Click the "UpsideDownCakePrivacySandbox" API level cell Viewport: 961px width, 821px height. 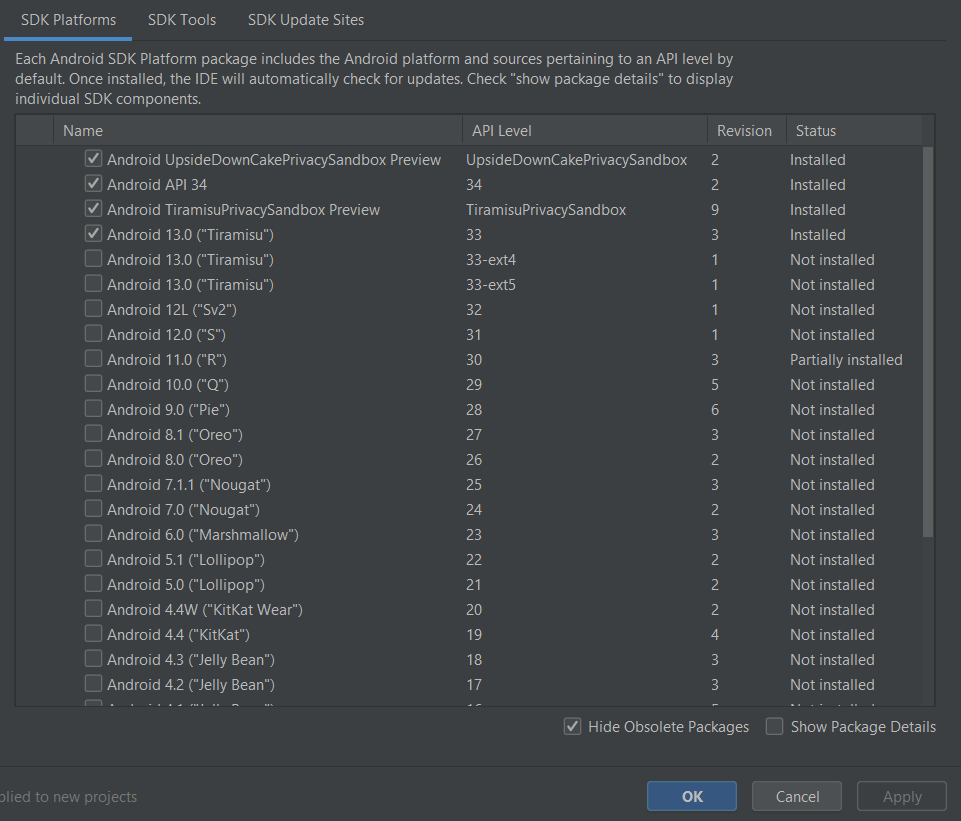tap(577, 160)
